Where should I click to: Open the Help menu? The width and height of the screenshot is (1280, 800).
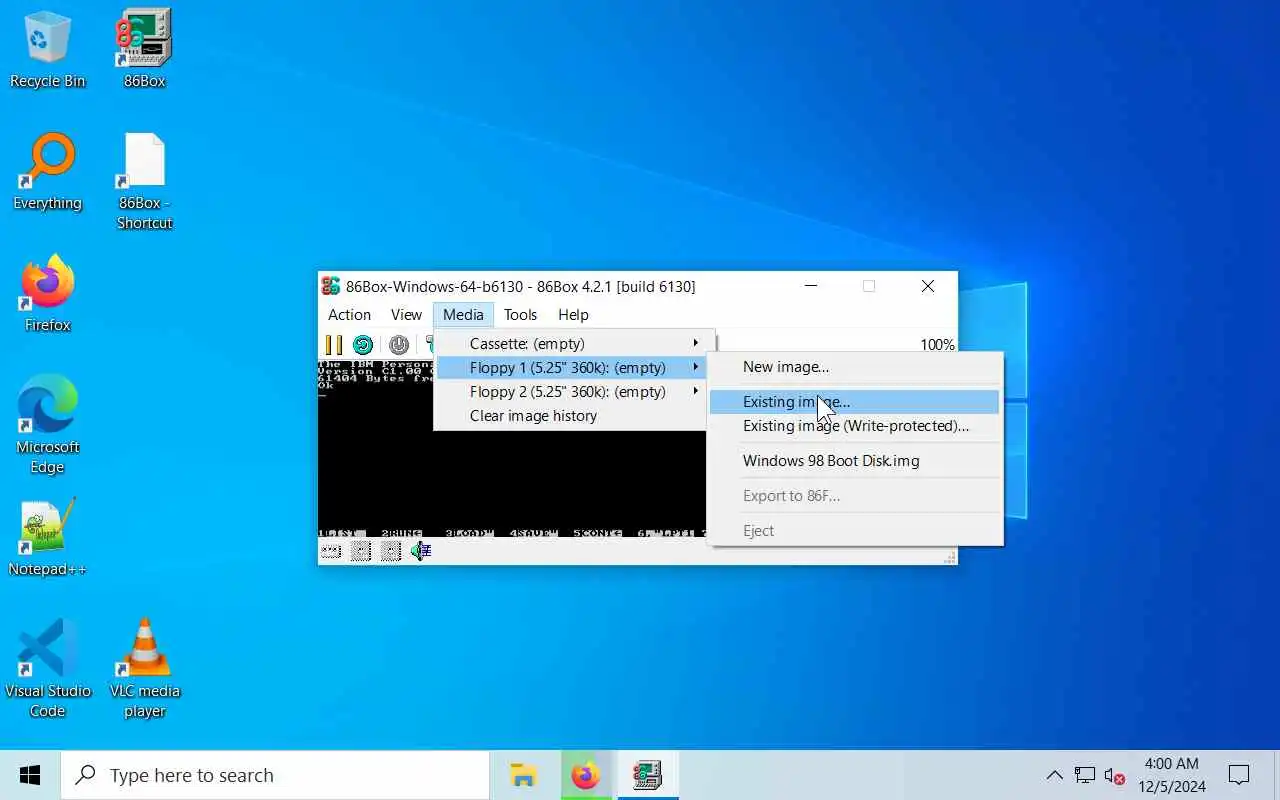coord(573,315)
